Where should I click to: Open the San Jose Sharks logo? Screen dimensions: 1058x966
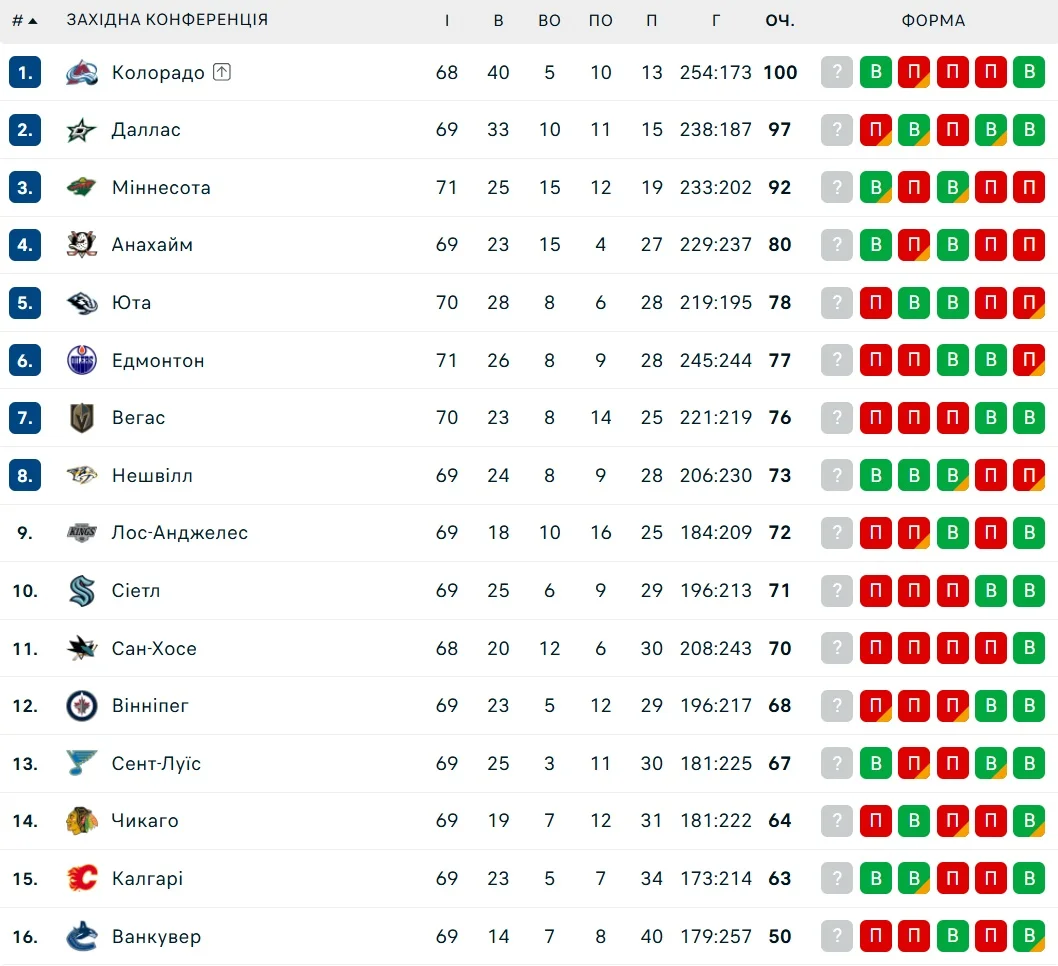click(82, 648)
